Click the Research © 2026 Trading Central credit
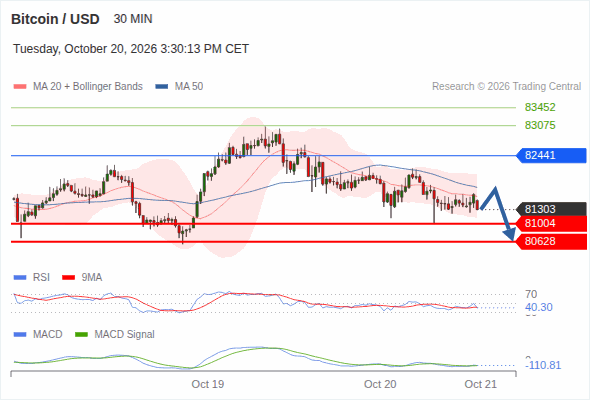Screen dimensions: 590x400 pyautogui.click(x=506, y=87)
